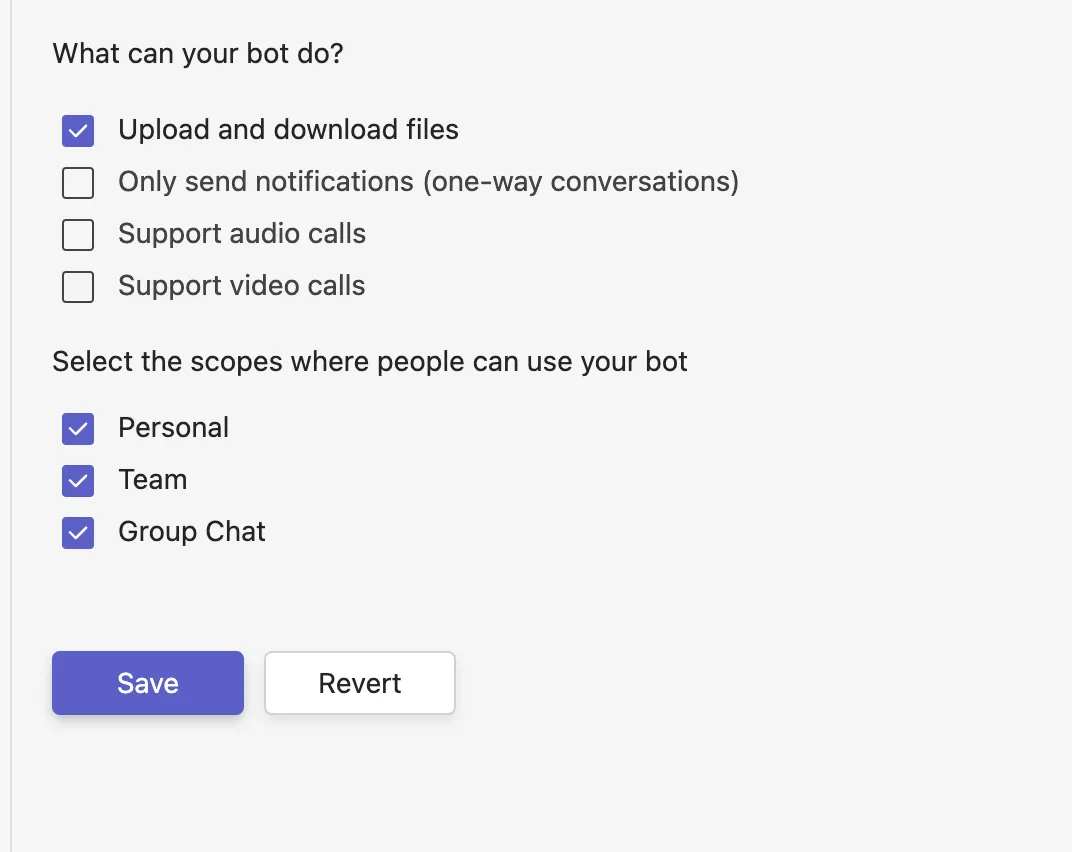This screenshot has height=852, width=1072.
Task: Check the Support video calls box
Action: pyautogui.click(x=78, y=287)
